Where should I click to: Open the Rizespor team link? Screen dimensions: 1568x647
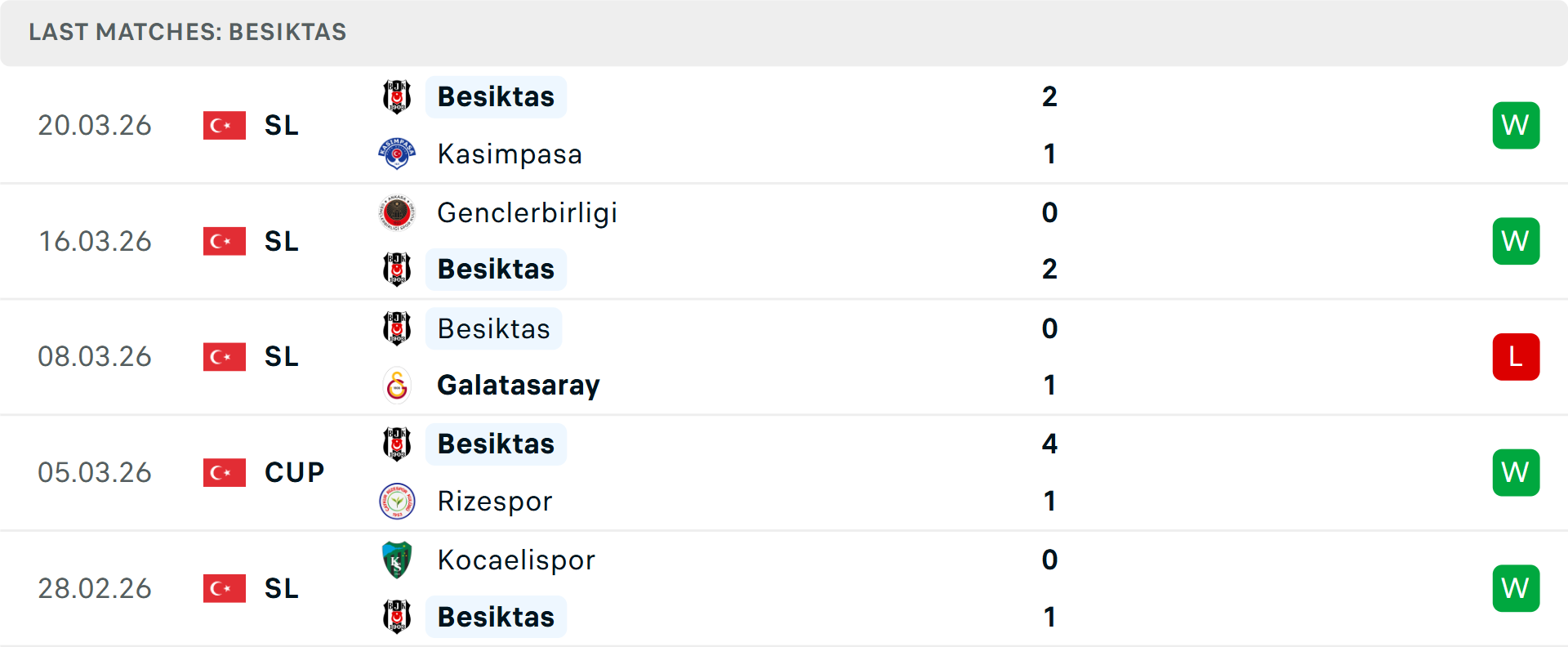point(495,501)
